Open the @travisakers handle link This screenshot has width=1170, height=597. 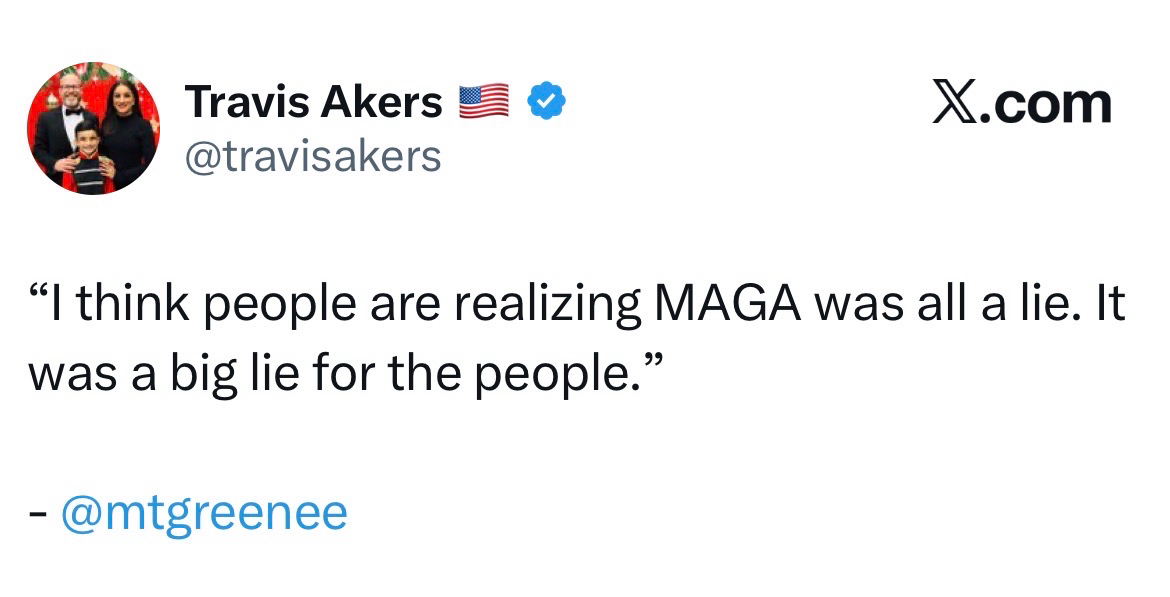[x=313, y=155]
